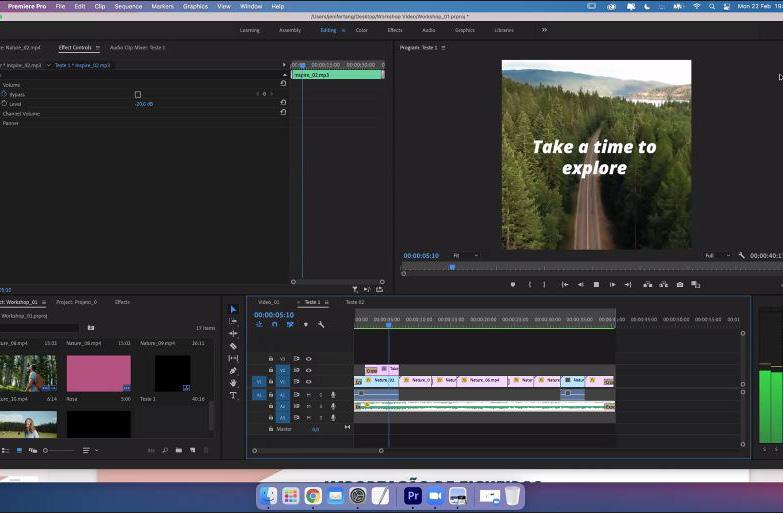Viewport: 783px width, 513px height.
Task: Add a marker in the timeline panel
Action: tap(306, 325)
